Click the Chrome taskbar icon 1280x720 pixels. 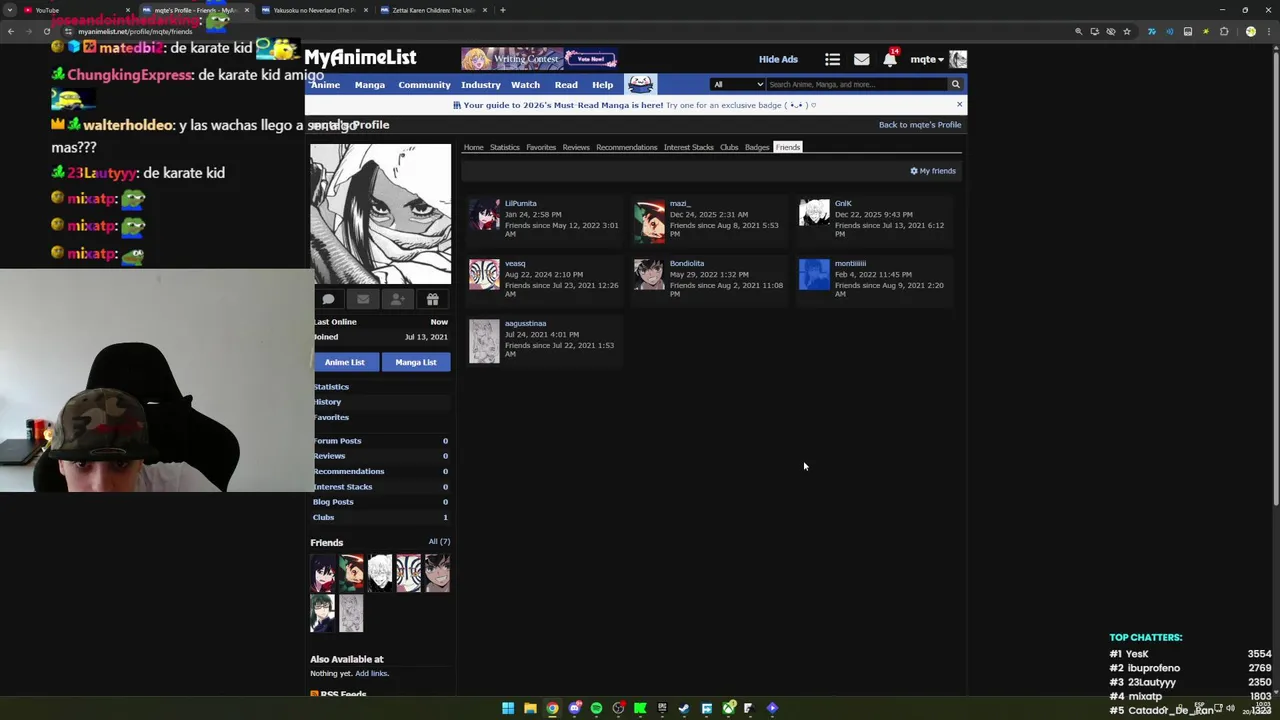coord(552,708)
